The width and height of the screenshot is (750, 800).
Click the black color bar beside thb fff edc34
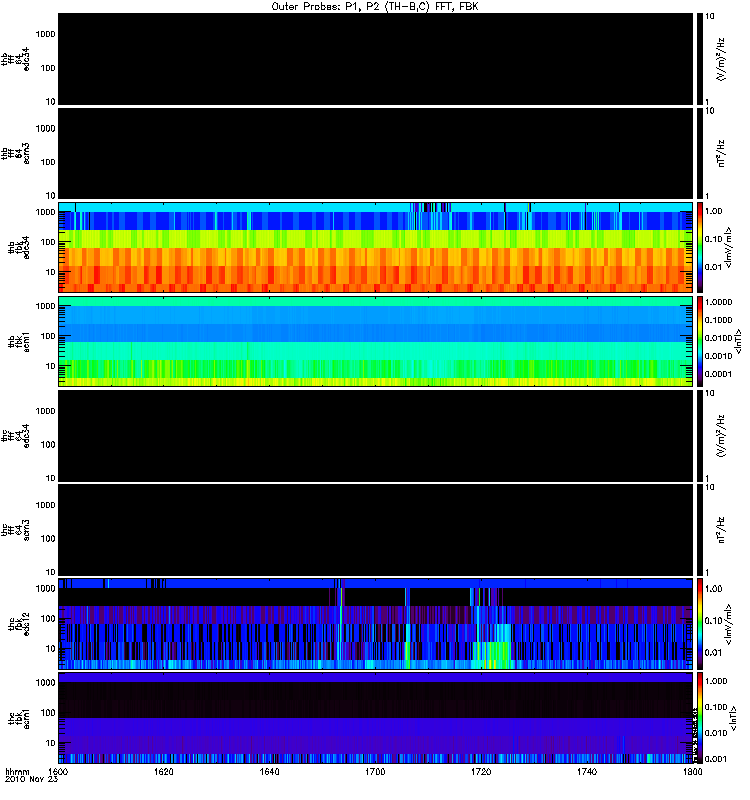(699, 59)
